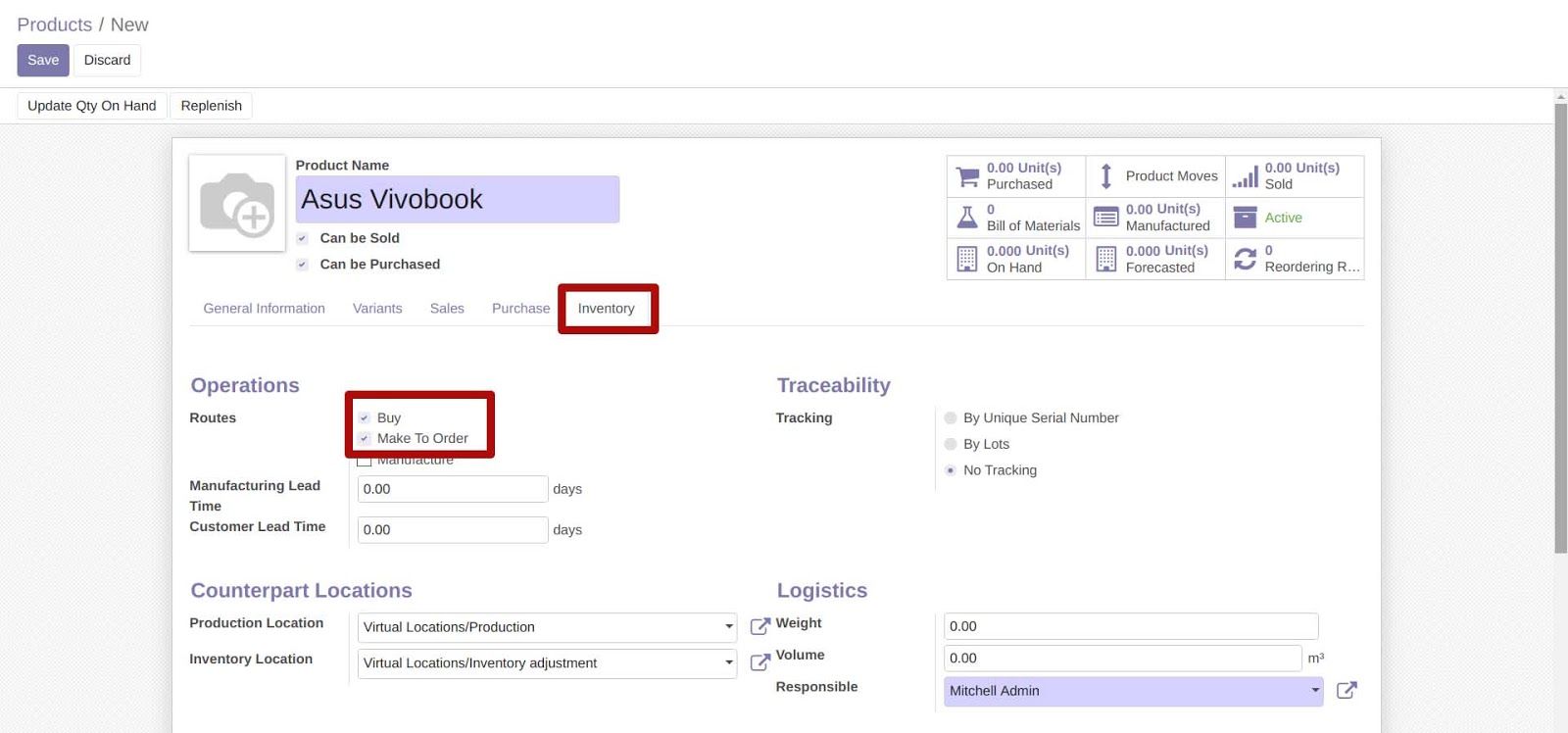Expand the Responsible user dropdown
This screenshot has height=733, width=1568.
tap(1315, 691)
